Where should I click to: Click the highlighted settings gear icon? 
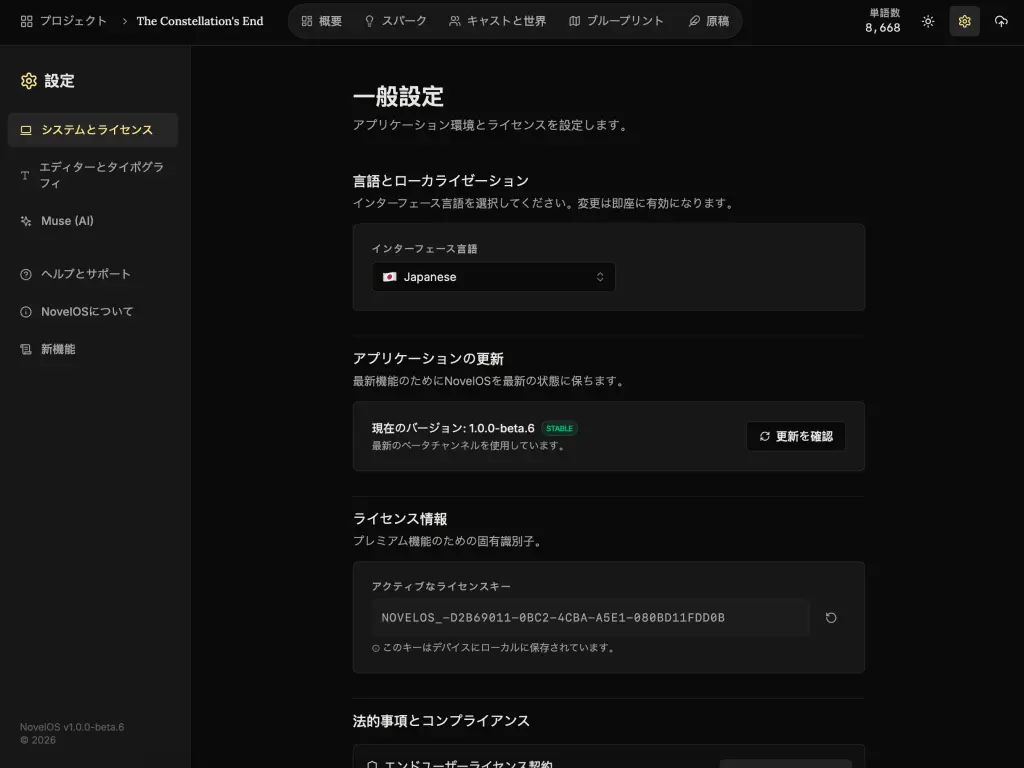[x=964, y=20]
